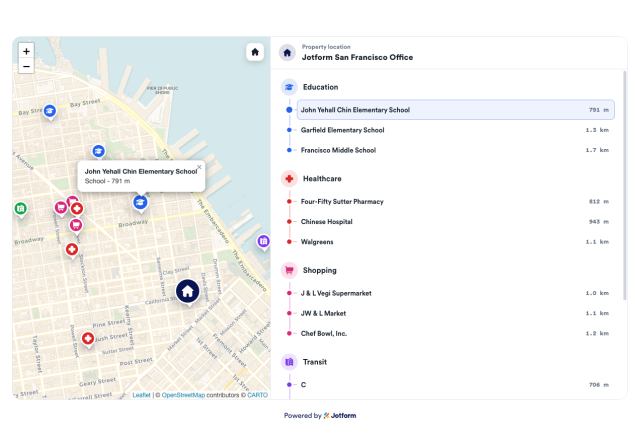Select the red healthcare marker beside the shopping markers
This screenshot has width=640, height=433.
pyautogui.click(x=77, y=209)
